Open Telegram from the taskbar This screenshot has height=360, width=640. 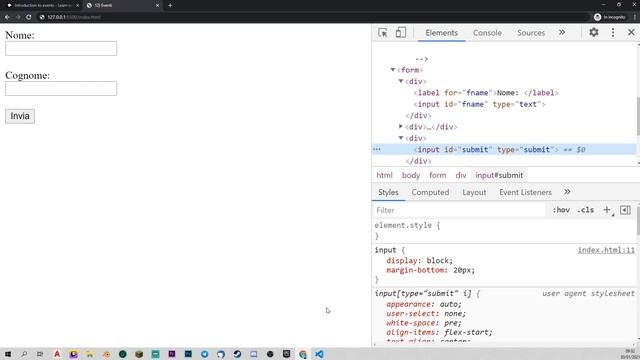[204, 354]
